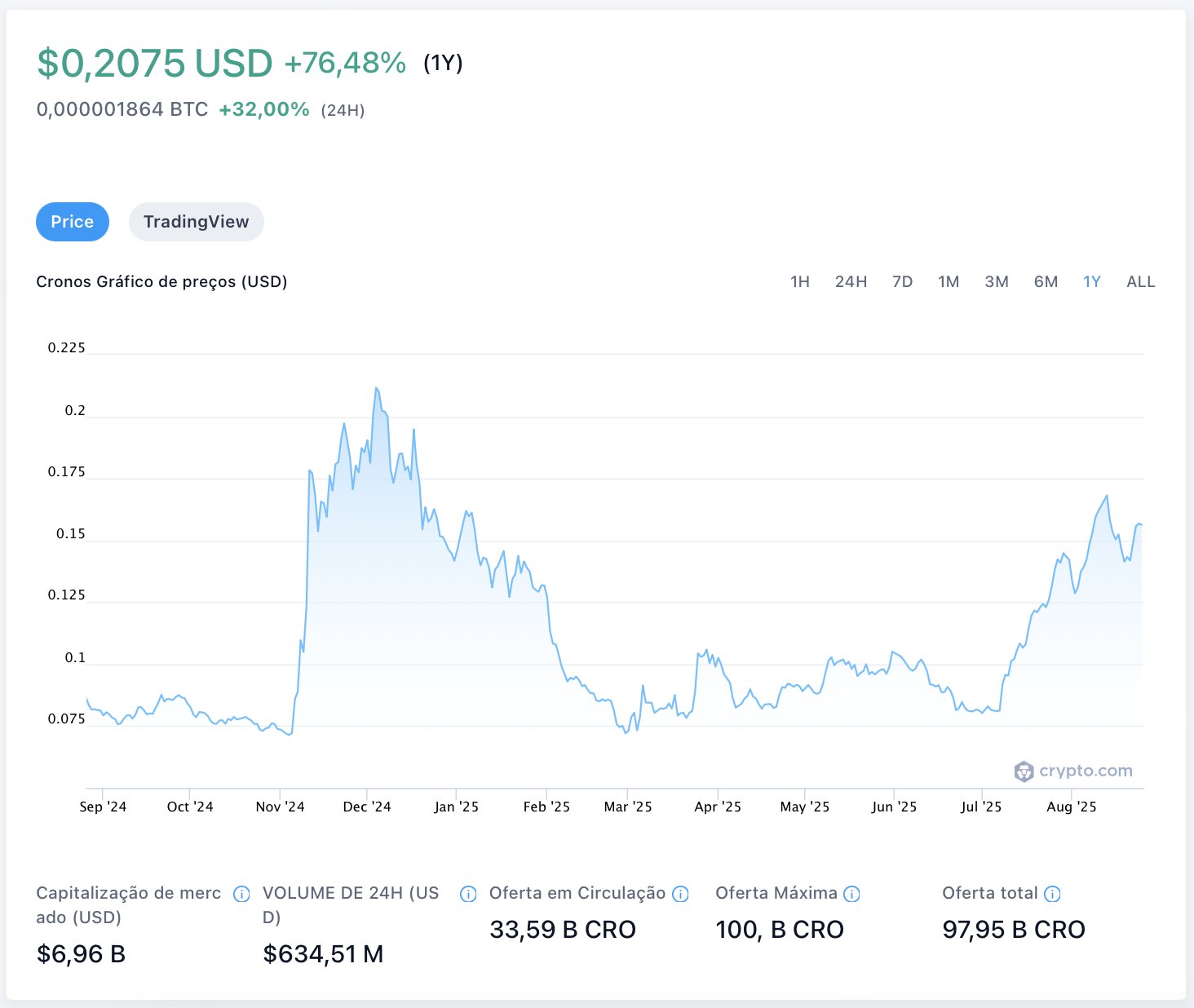
Task: Pick the 1Y chart period
Action: pos(1092,281)
